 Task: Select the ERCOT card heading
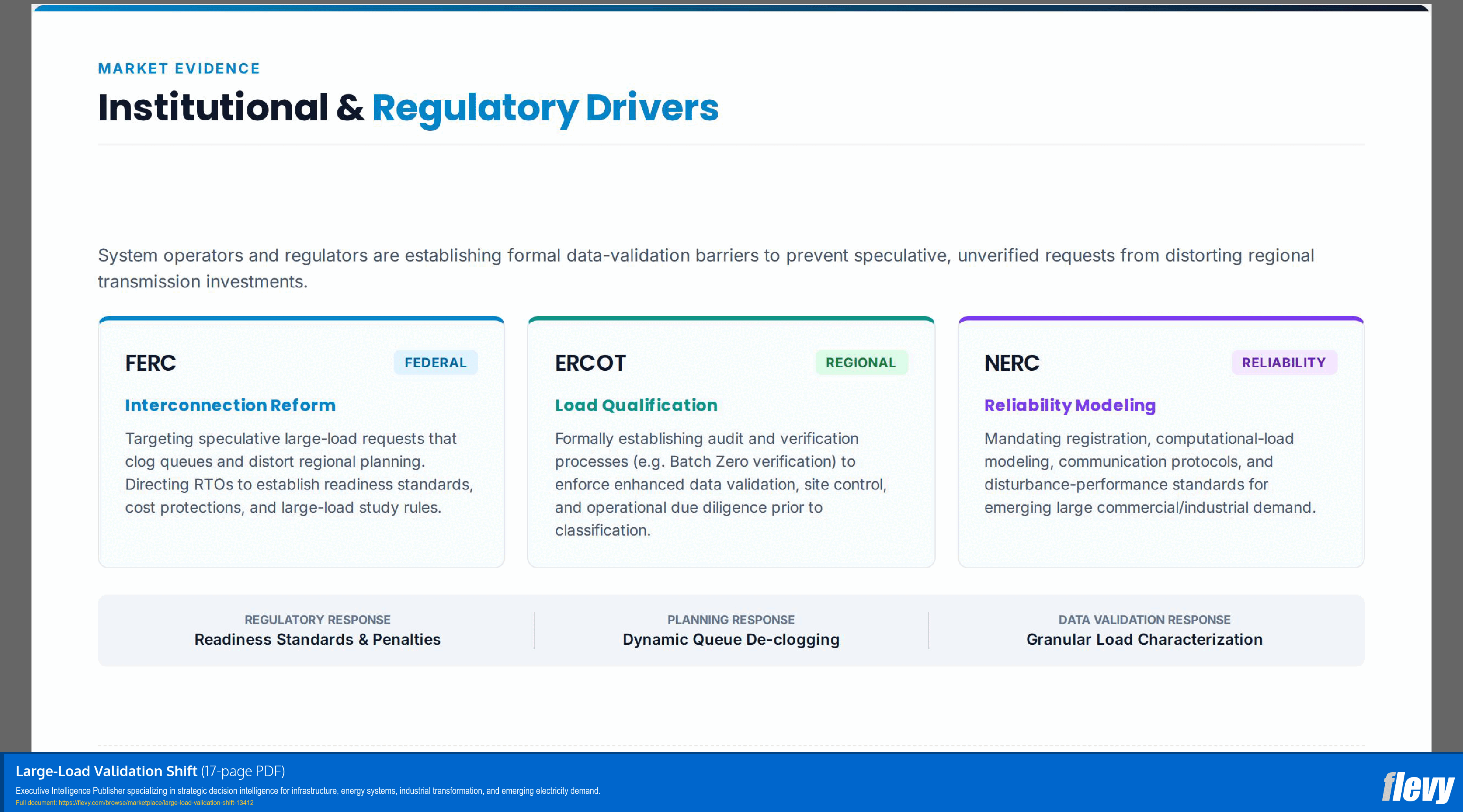(x=590, y=363)
